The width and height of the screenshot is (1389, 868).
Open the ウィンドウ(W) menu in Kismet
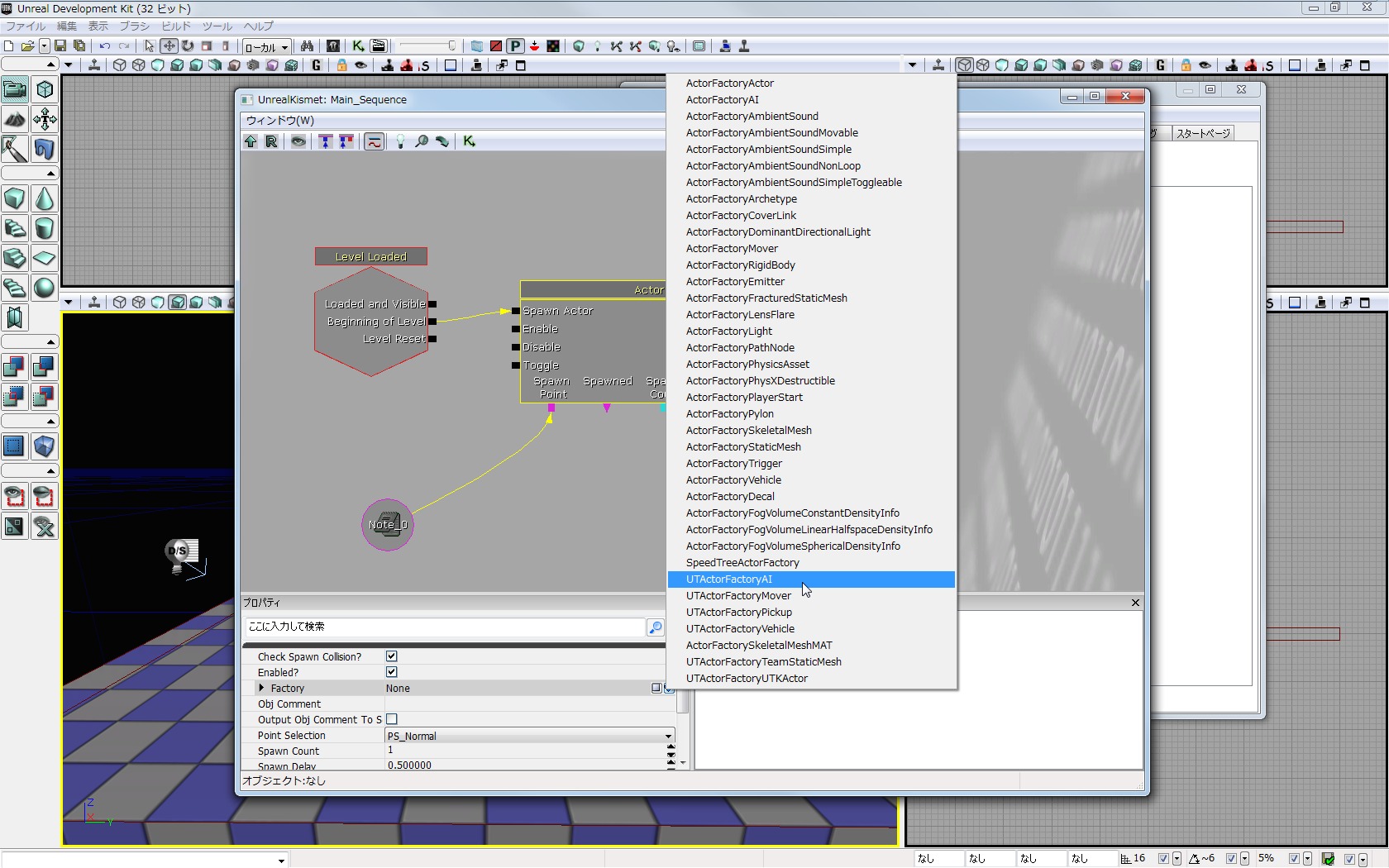coord(280,121)
